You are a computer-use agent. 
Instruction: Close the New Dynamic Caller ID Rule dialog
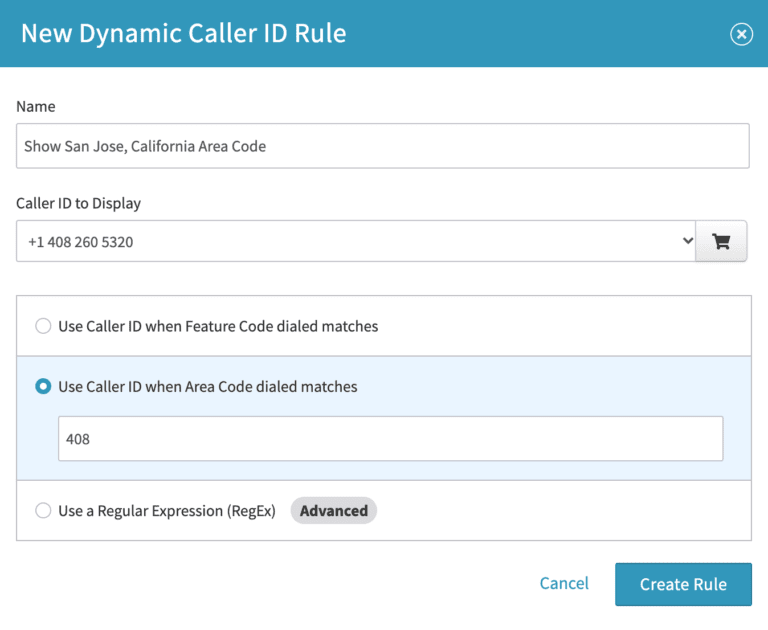741,34
